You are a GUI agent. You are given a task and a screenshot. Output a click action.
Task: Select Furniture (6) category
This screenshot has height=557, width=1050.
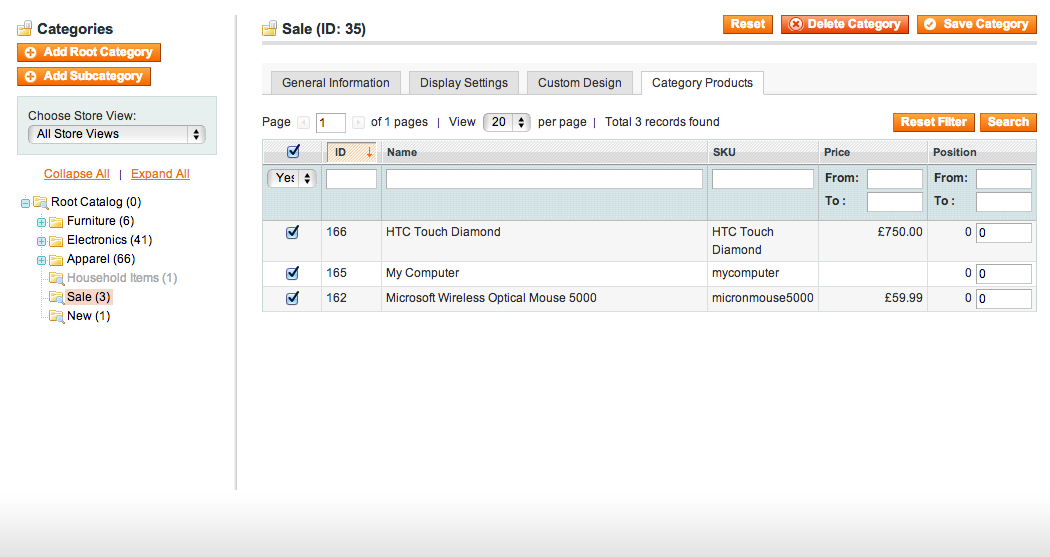[100, 221]
